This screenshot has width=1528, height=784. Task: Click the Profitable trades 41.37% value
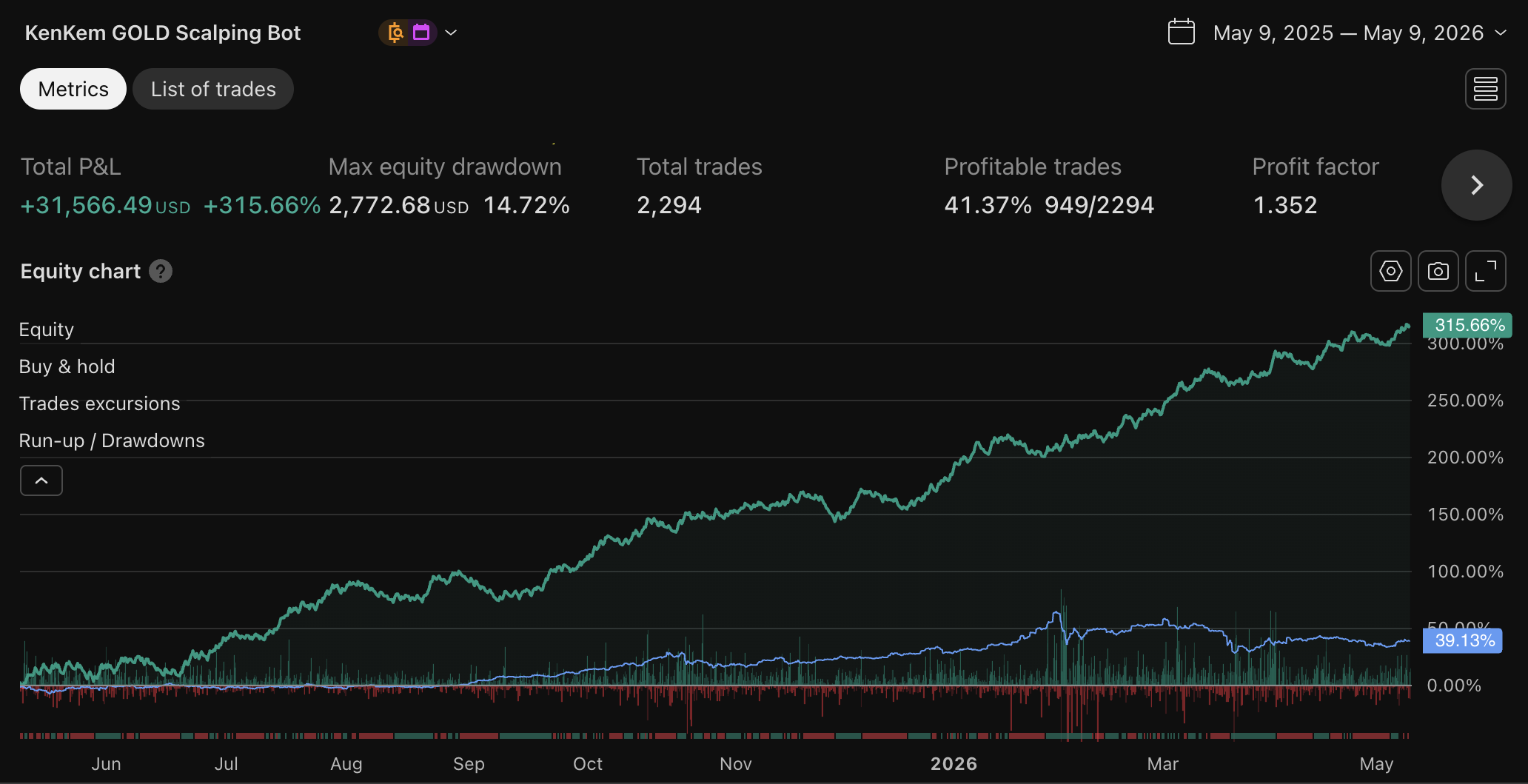pos(988,205)
